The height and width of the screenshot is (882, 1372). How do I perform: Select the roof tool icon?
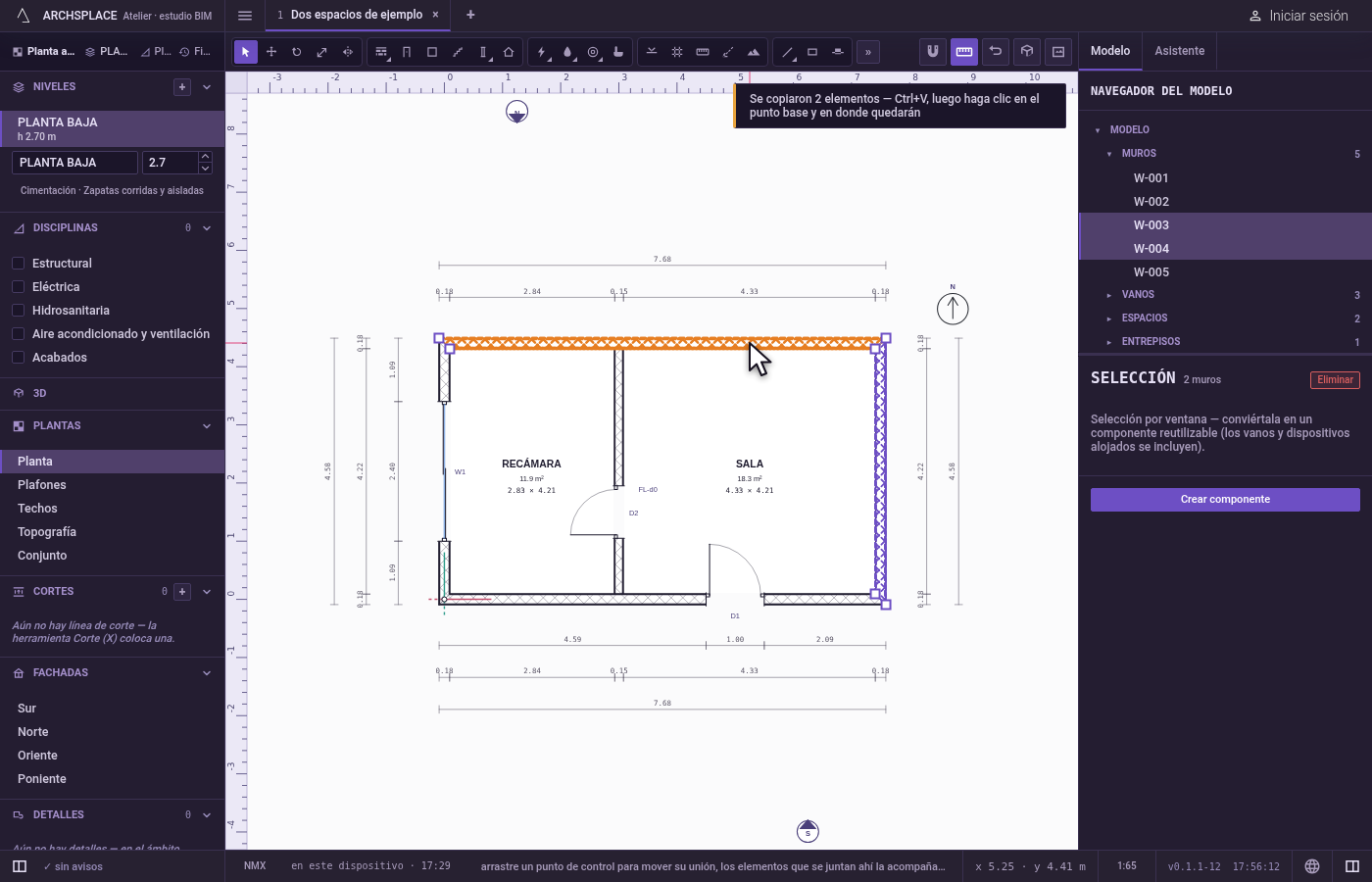tap(509, 52)
